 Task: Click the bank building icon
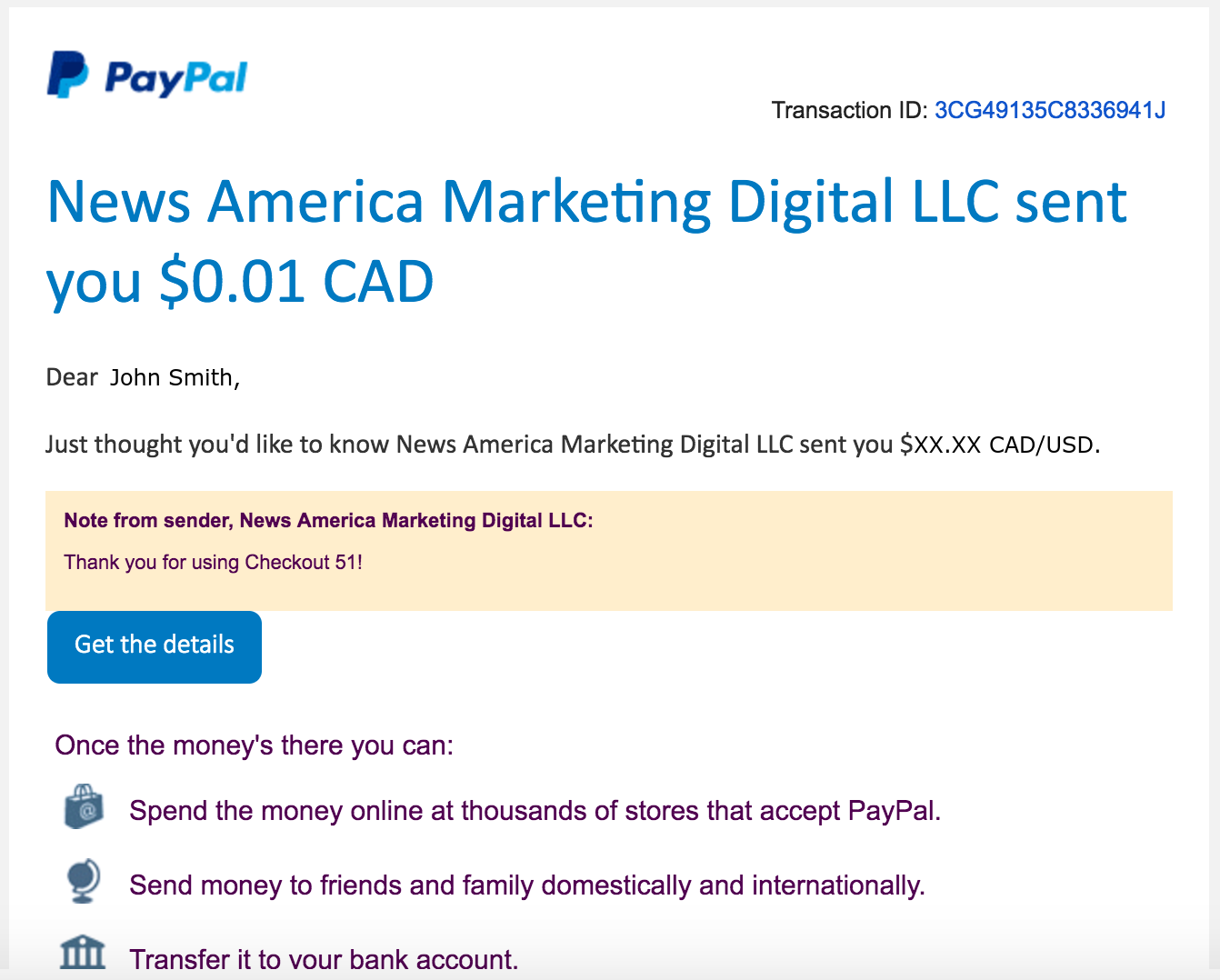pos(83,955)
